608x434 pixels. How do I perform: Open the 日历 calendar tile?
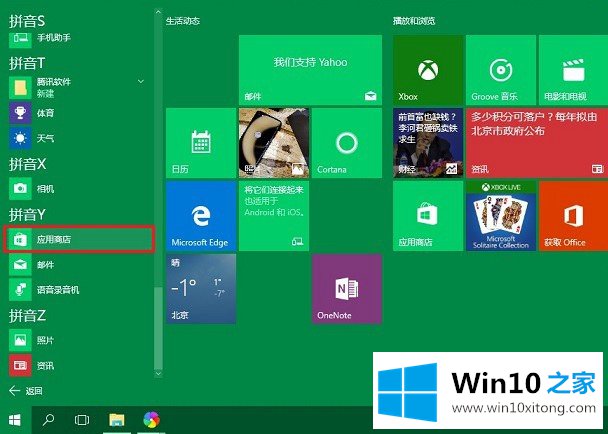click(x=201, y=143)
